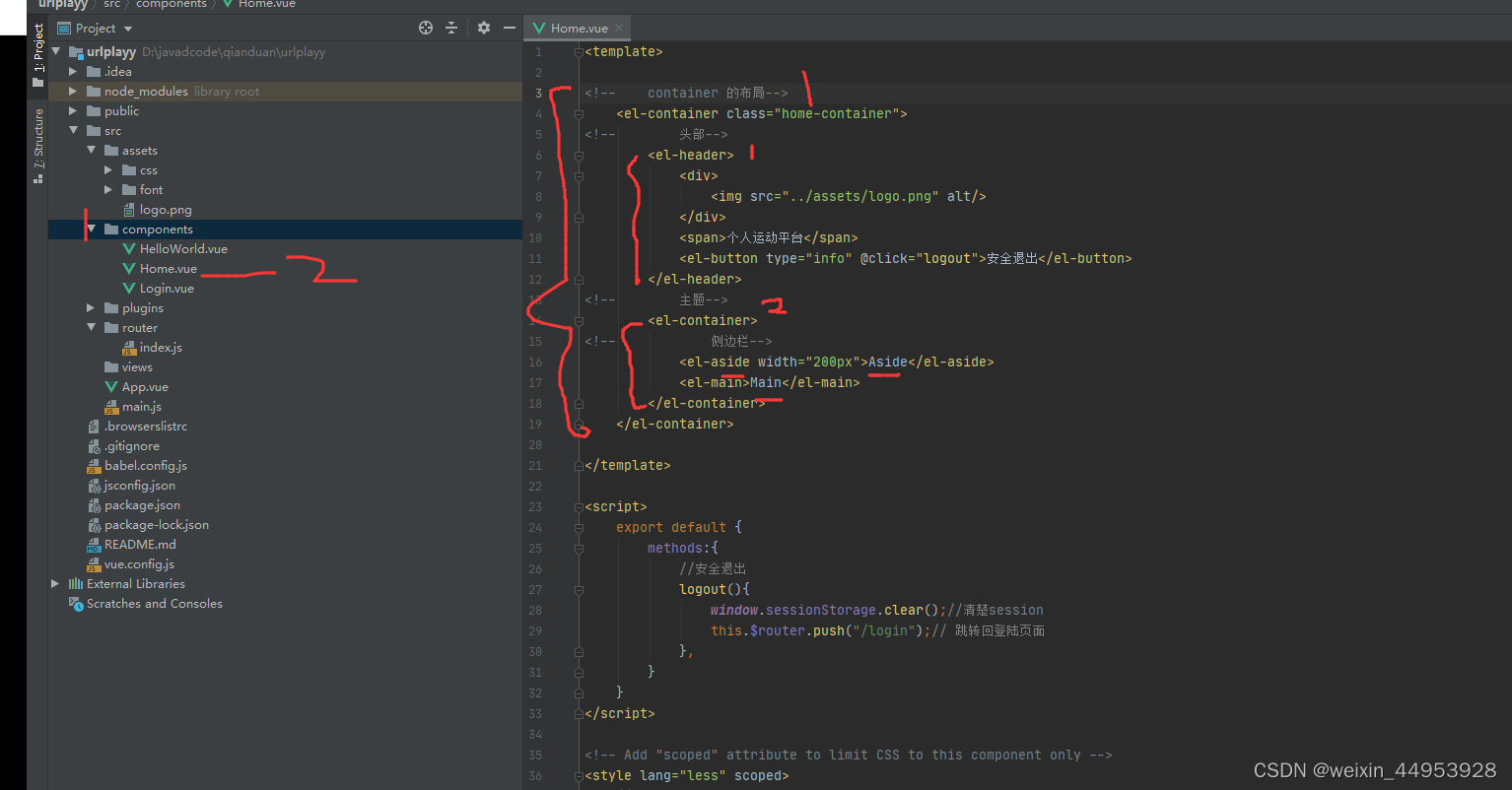Expand the plugins folder arrow

coord(91,307)
